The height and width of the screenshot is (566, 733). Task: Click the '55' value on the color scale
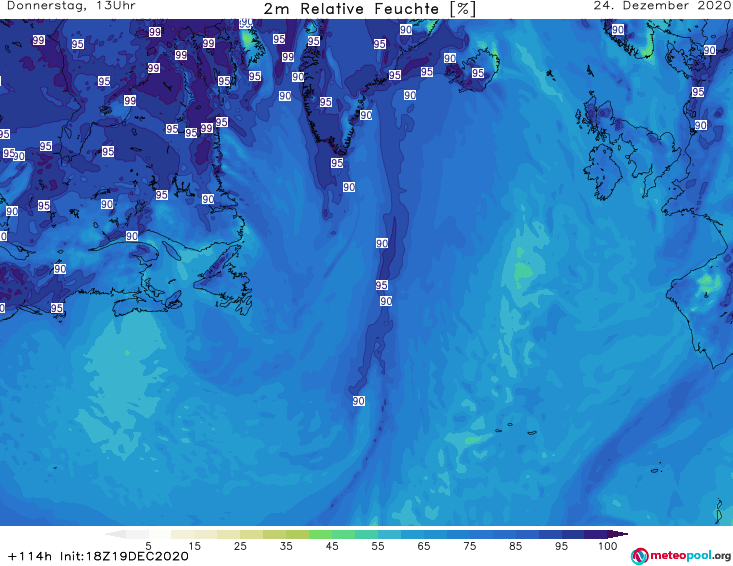(378, 546)
